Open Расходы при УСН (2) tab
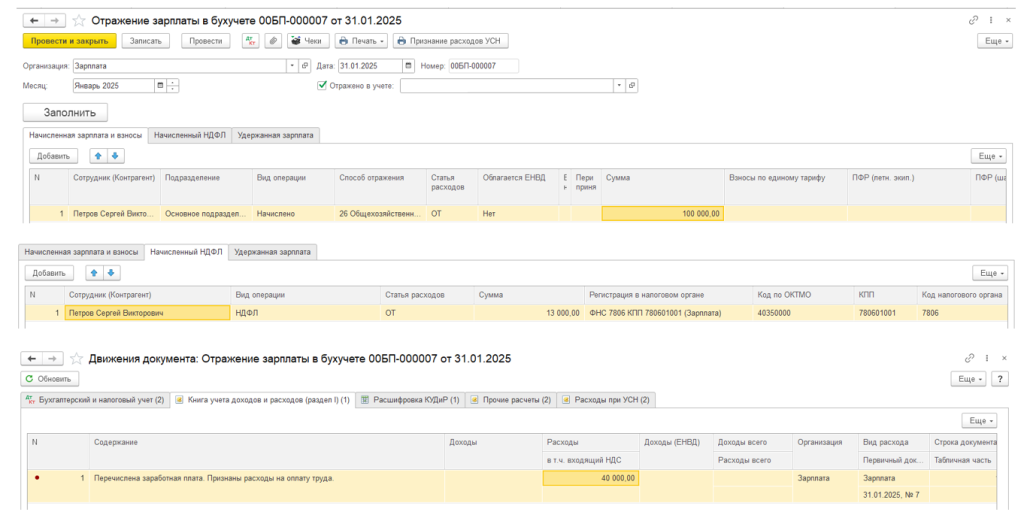 [x=605, y=399]
